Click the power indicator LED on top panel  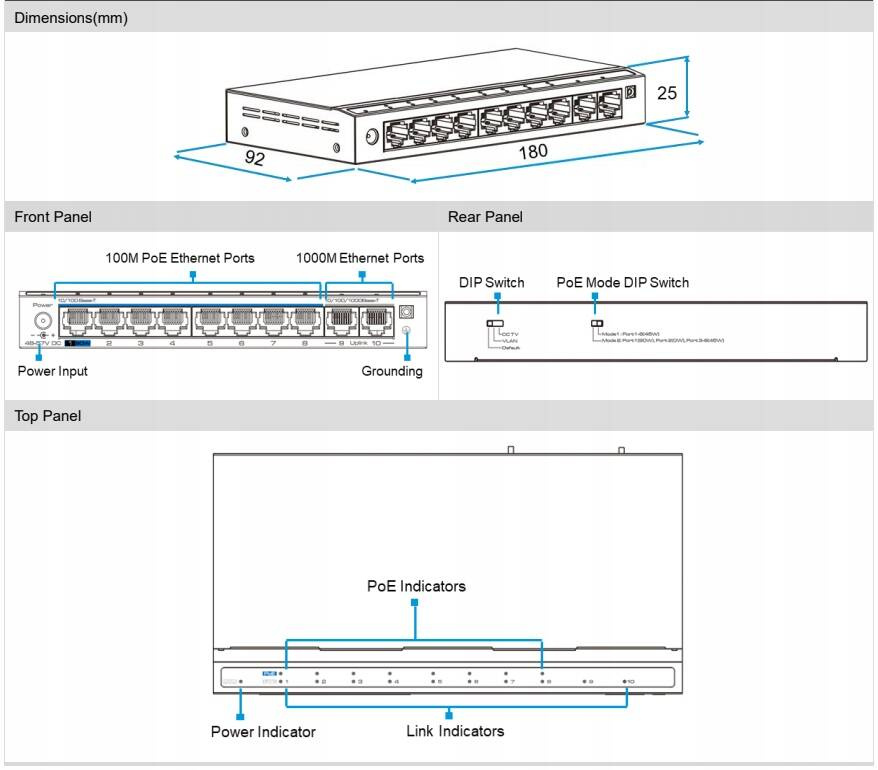coord(241,681)
